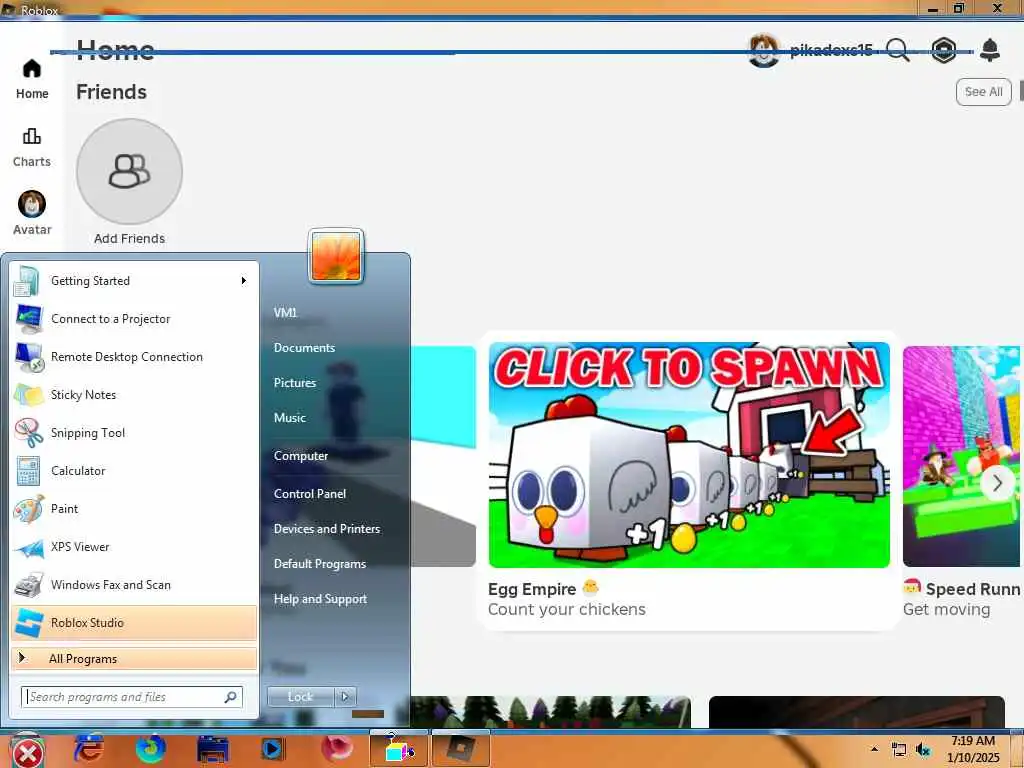Show hidden tray icons arrow

click(x=874, y=749)
